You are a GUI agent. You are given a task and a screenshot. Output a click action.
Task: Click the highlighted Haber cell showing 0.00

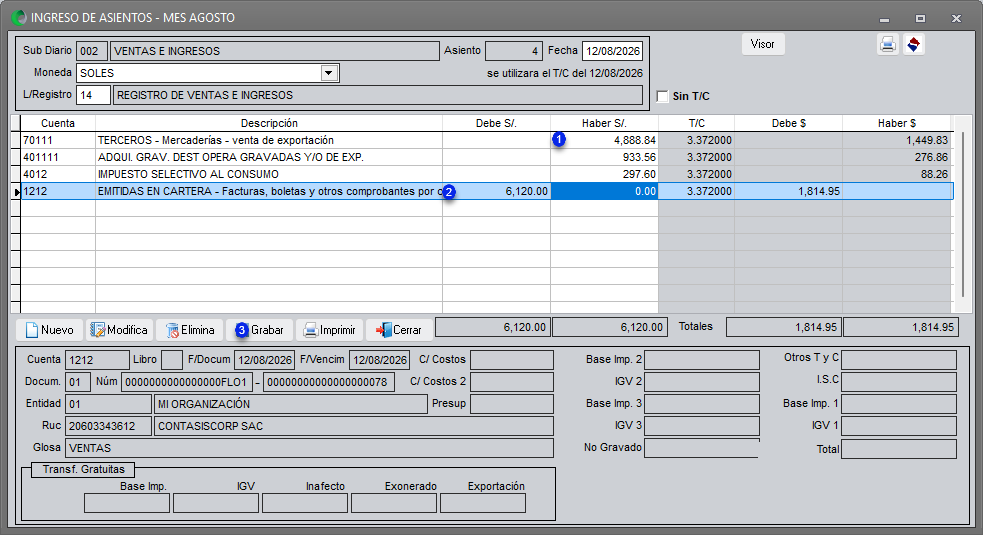[x=604, y=191]
